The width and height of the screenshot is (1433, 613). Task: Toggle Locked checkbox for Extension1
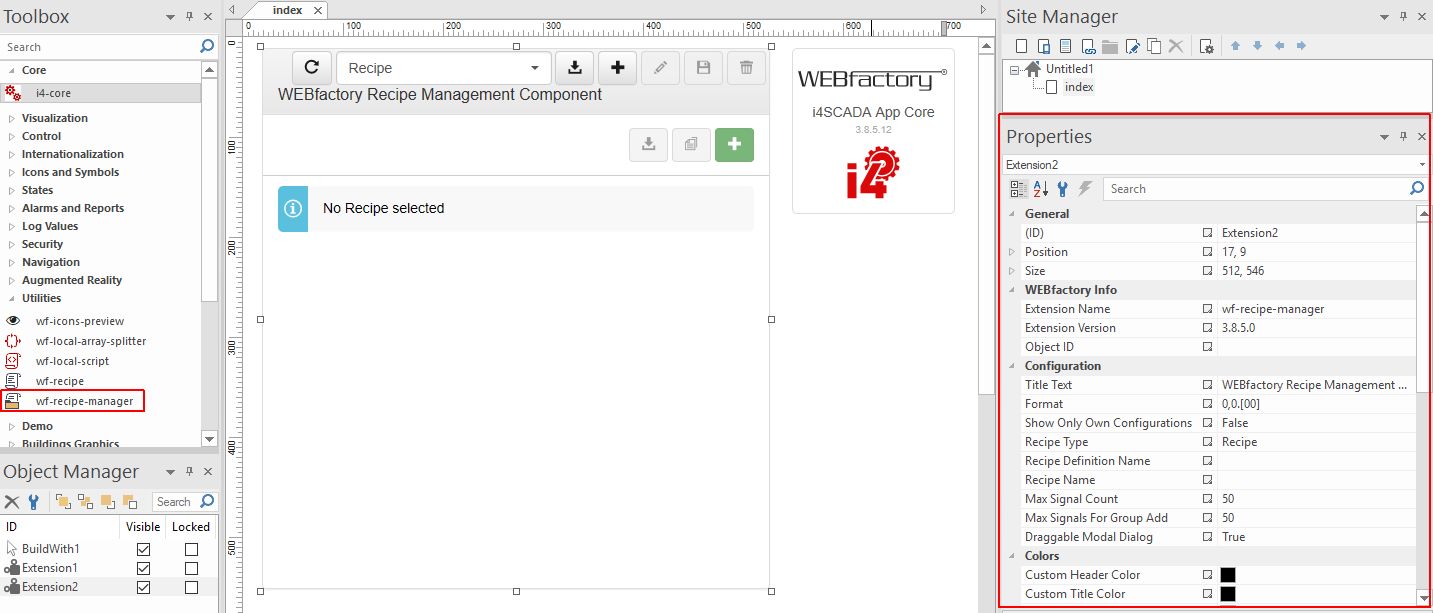pyautogui.click(x=191, y=568)
